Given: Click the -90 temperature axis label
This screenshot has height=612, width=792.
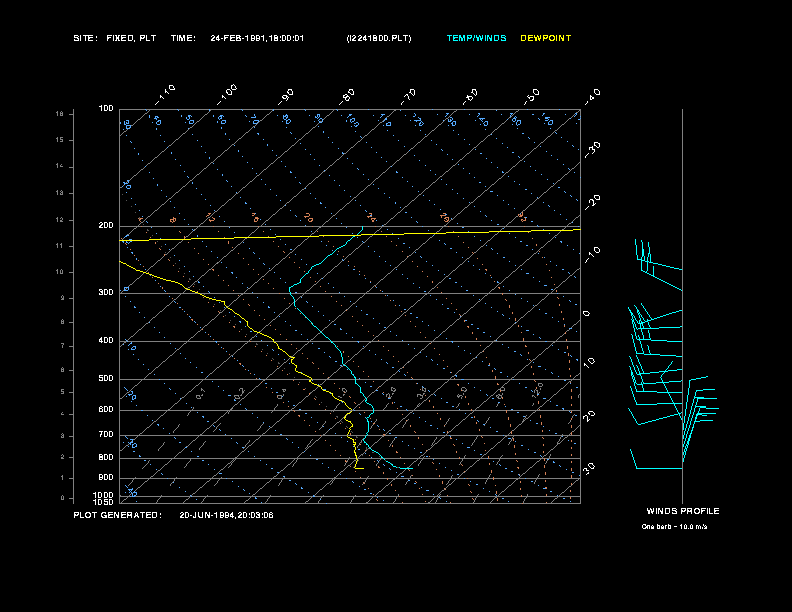Looking at the screenshot, I should (286, 96).
